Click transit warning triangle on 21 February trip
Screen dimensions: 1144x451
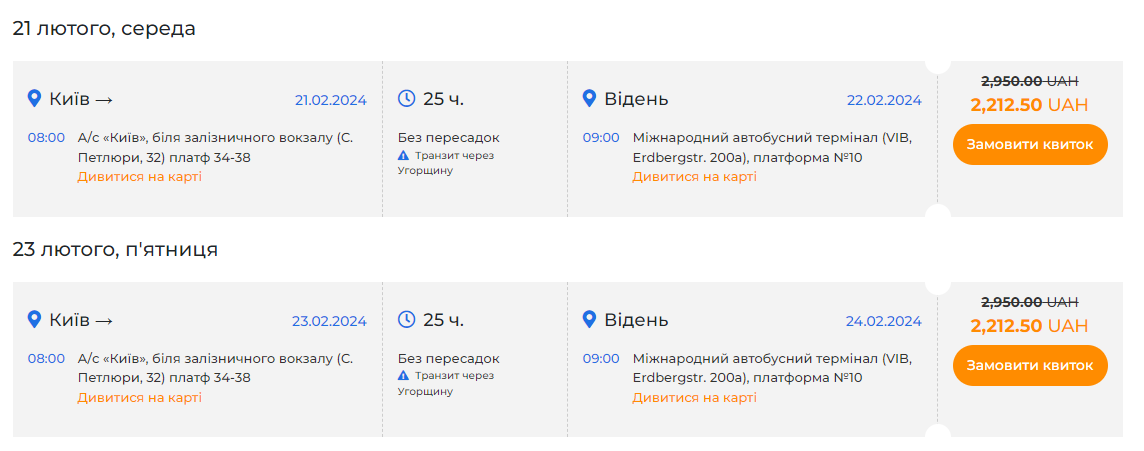pyautogui.click(x=403, y=156)
